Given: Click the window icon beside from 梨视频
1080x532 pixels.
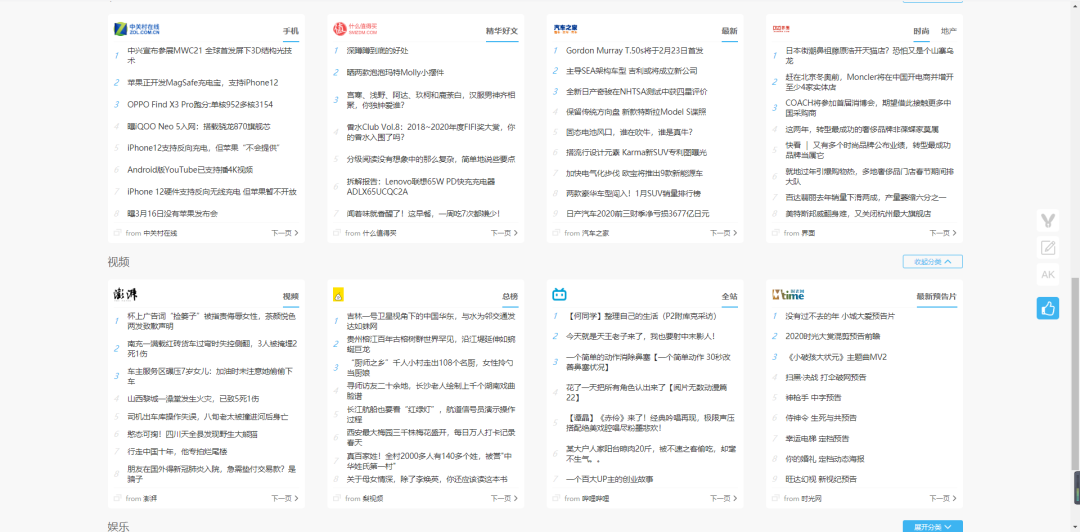Looking at the screenshot, I should click(x=337, y=498).
